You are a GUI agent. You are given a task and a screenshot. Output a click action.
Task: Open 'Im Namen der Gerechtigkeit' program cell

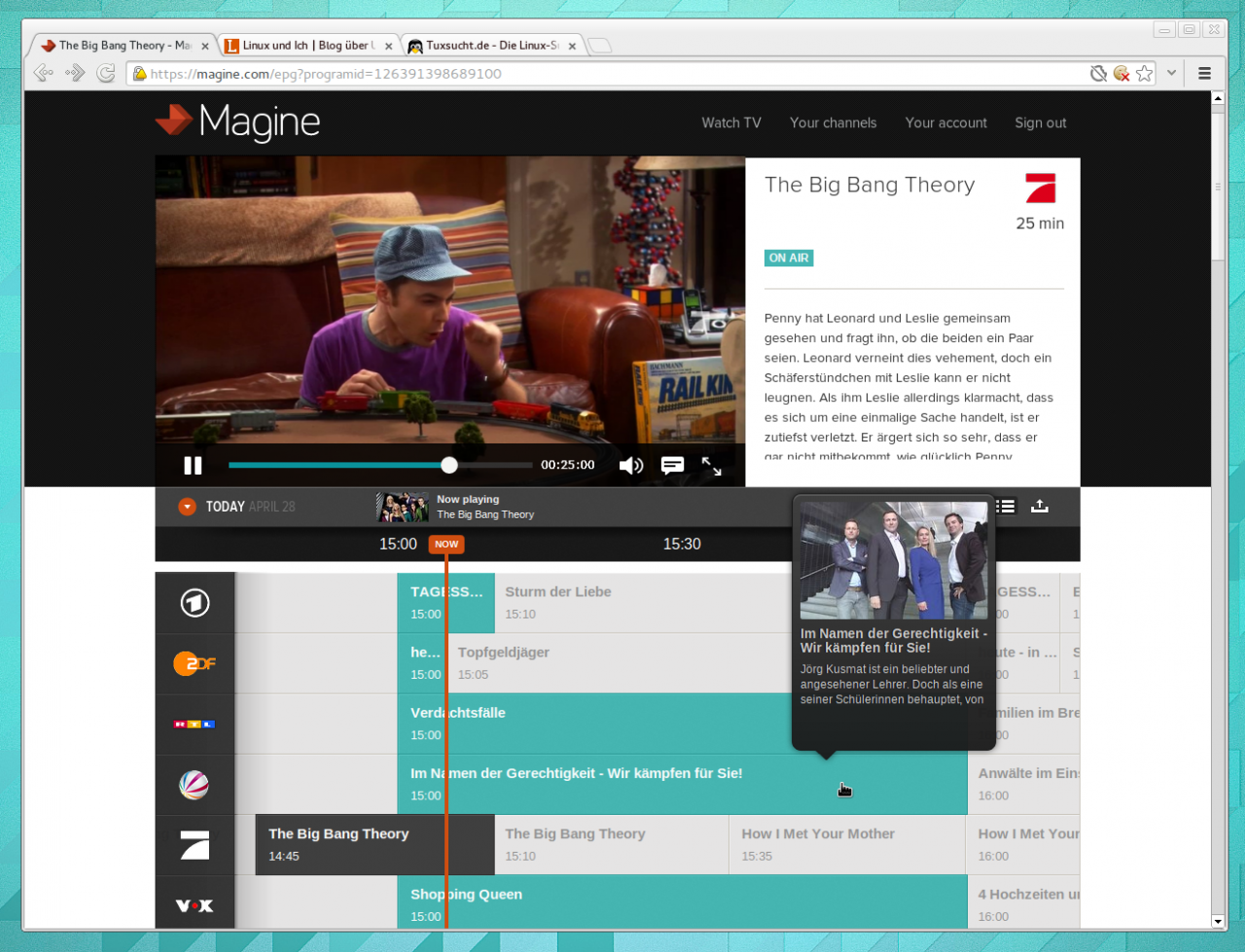682,785
